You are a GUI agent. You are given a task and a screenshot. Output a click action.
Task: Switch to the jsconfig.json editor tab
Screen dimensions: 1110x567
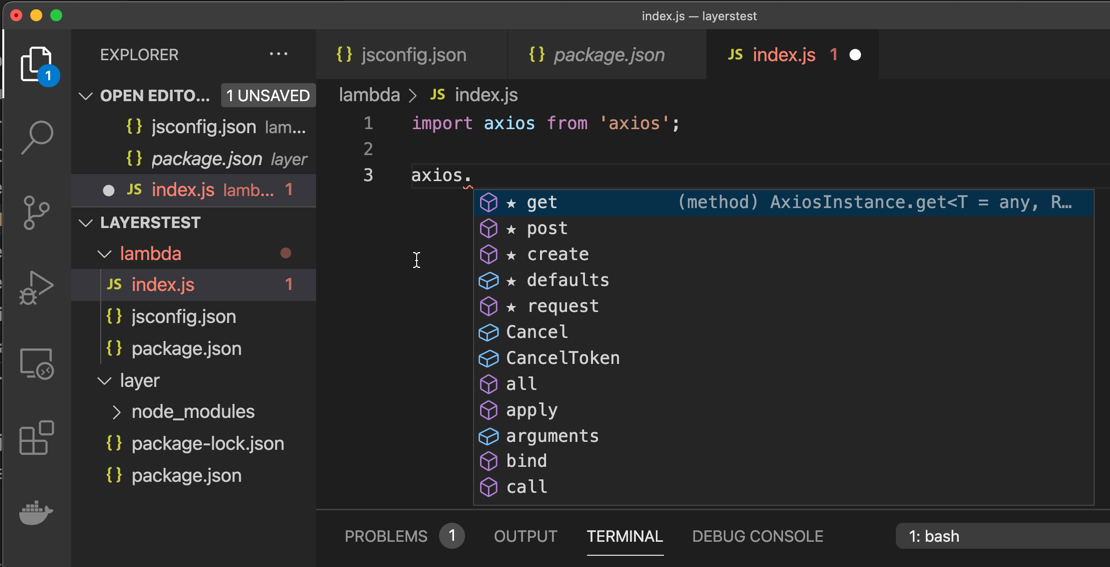coord(412,55)
